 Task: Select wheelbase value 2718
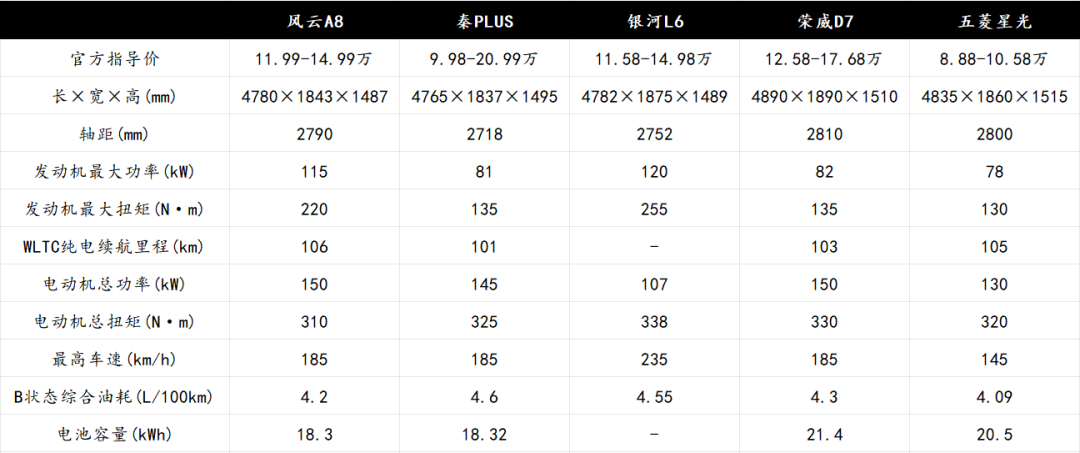tap(484, 134)
